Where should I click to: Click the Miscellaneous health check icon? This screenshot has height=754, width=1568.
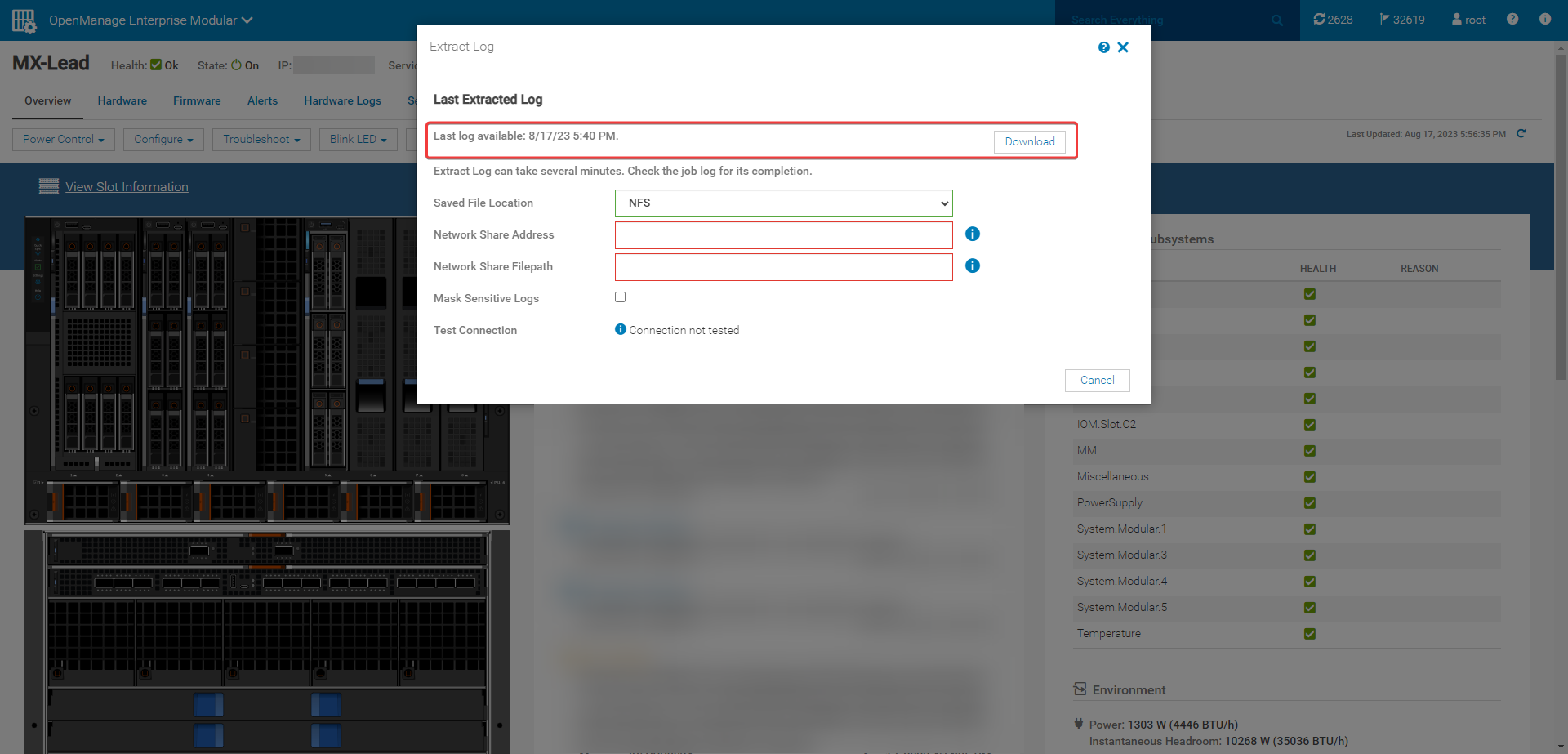[1310, 477]
